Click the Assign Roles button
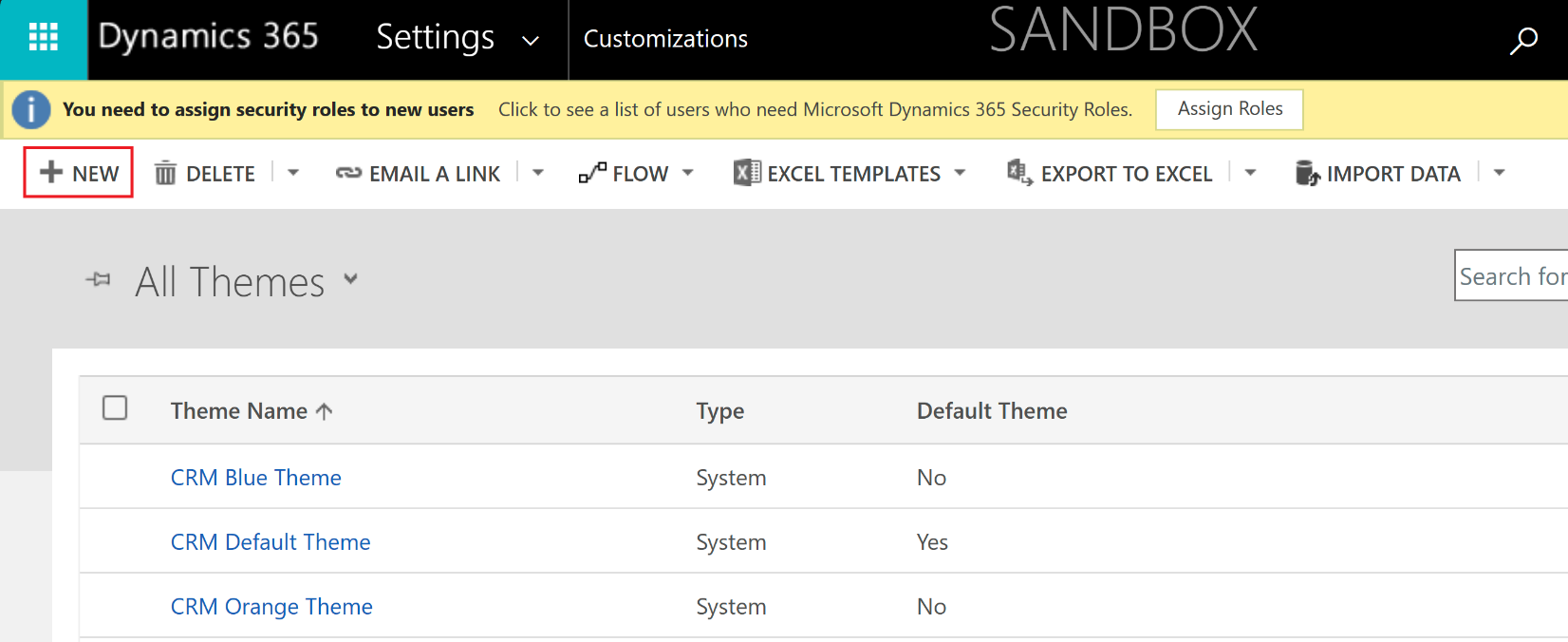Viewport: 1568px width, 642px height. [x=1229, y=109]
